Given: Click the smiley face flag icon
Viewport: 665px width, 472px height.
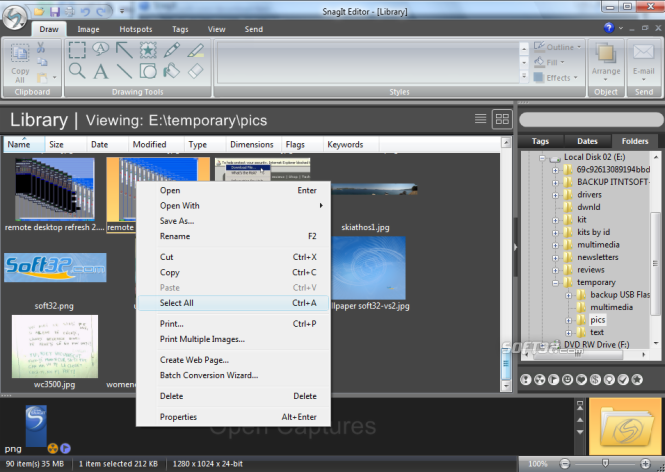Looking at the screenshot, I should 567,380.
